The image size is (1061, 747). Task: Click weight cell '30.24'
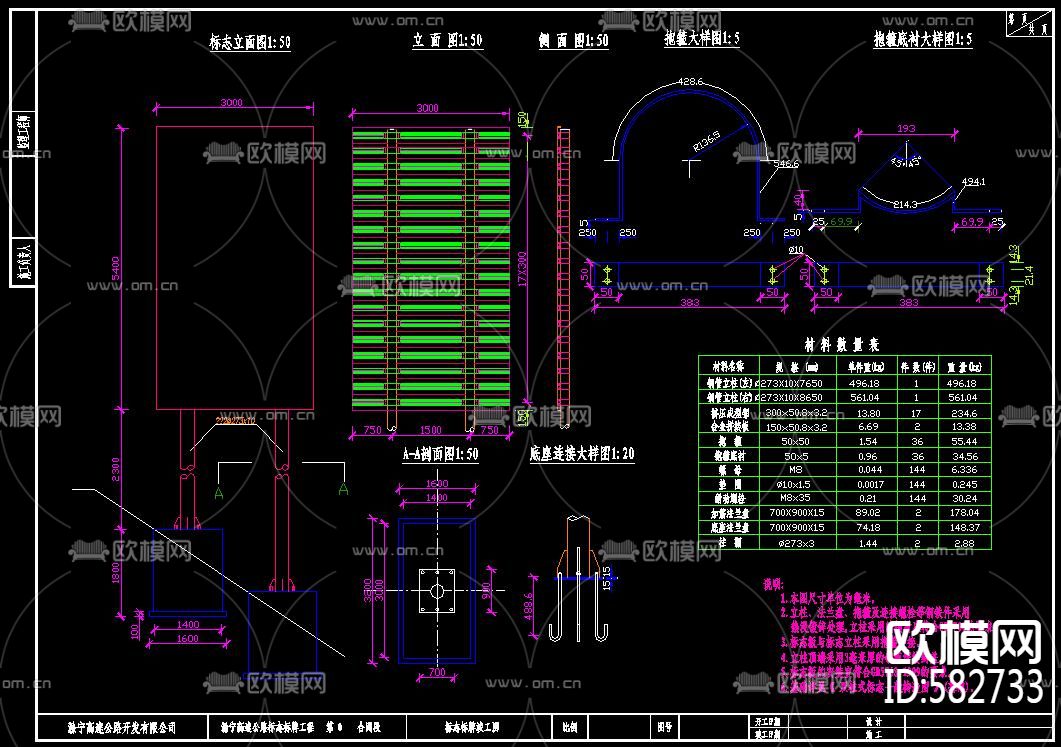964,498
